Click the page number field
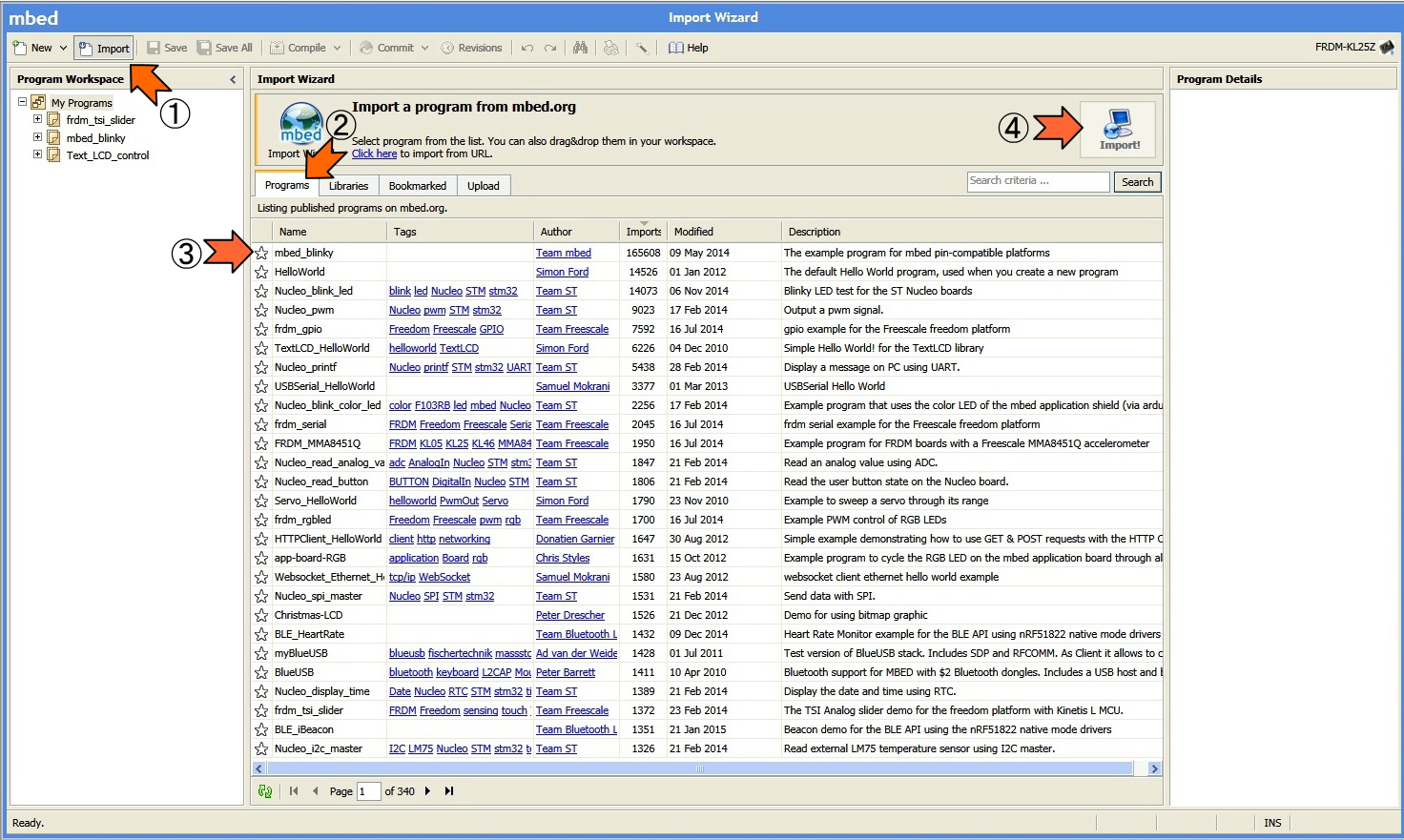 click(368, 791)
